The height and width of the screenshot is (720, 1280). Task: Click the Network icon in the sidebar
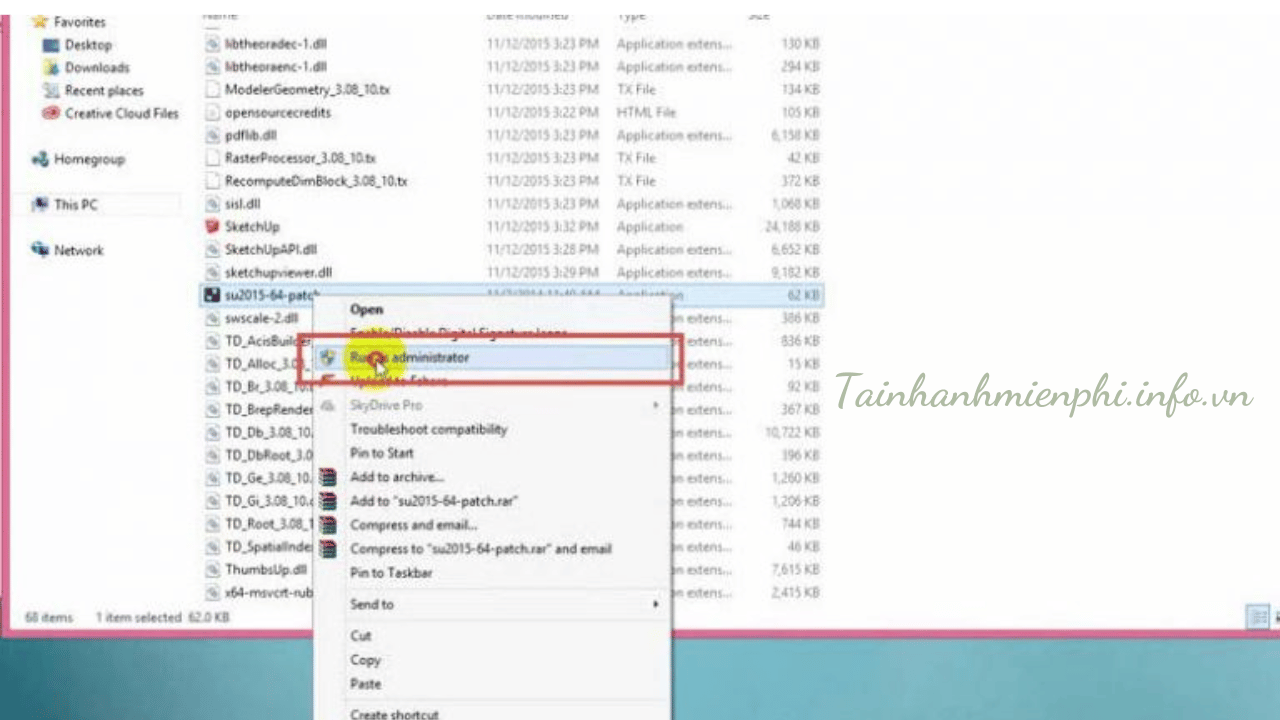tap(40, 250)
